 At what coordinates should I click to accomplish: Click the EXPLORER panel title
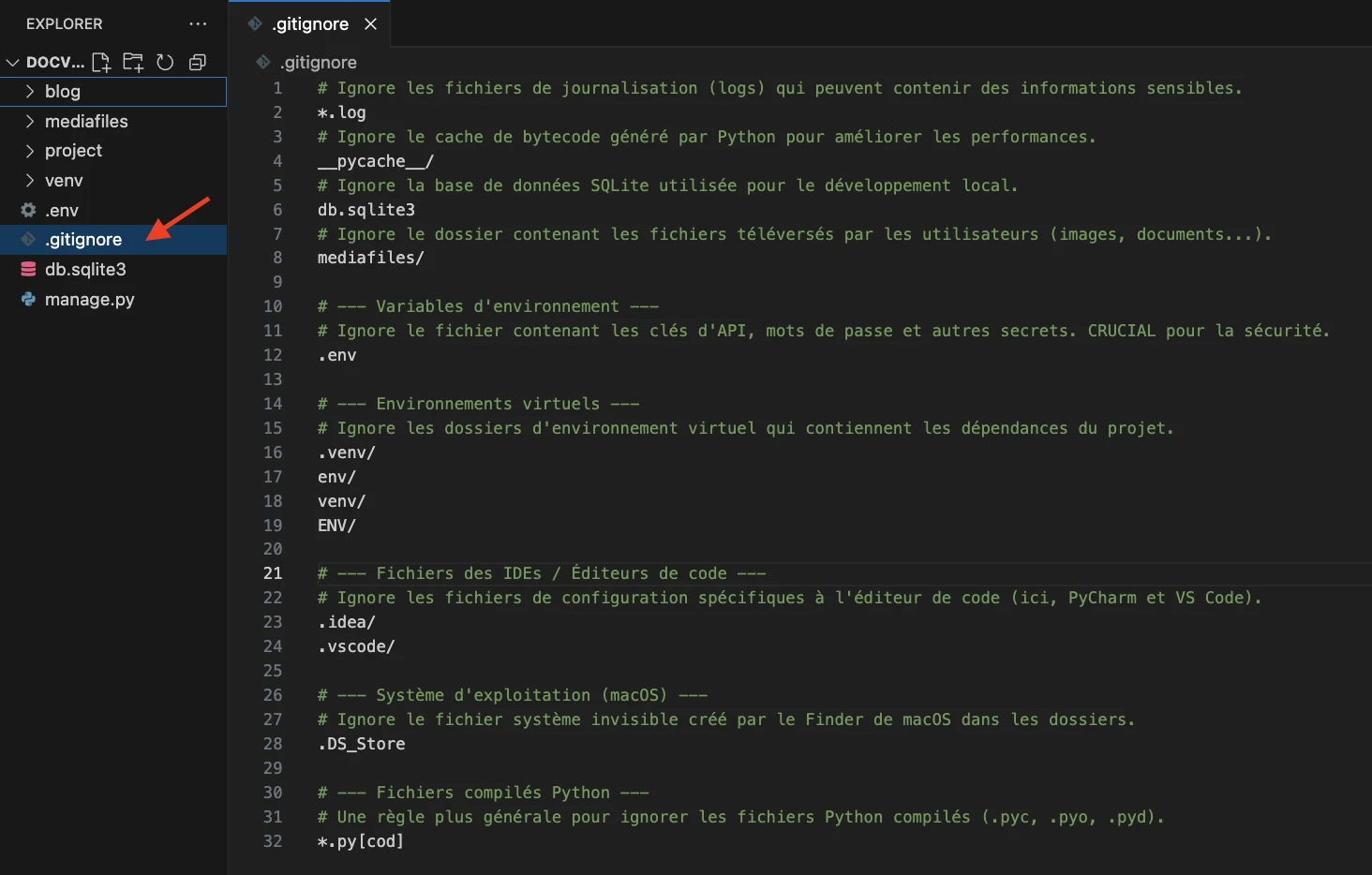tap(65, 23)
